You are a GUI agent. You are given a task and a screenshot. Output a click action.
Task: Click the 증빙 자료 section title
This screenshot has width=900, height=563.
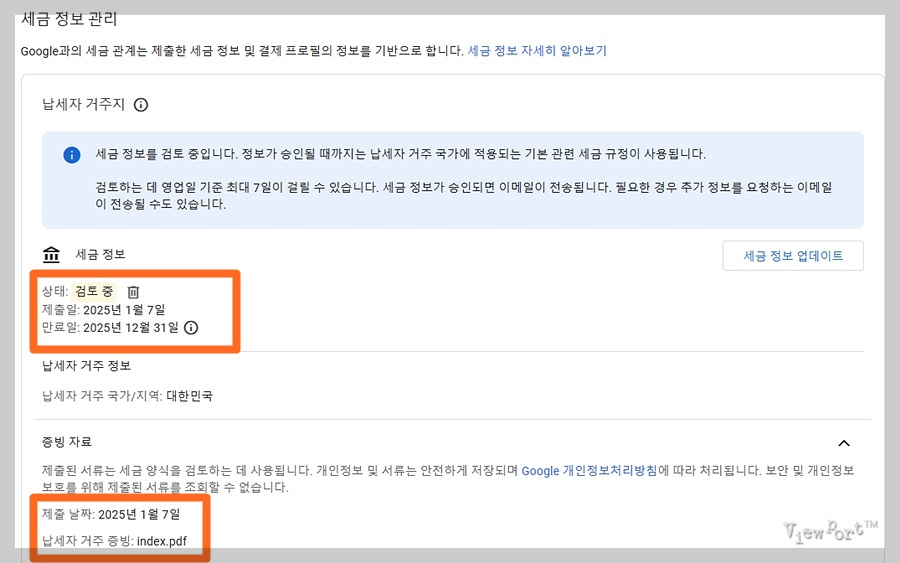pos(67,442)
